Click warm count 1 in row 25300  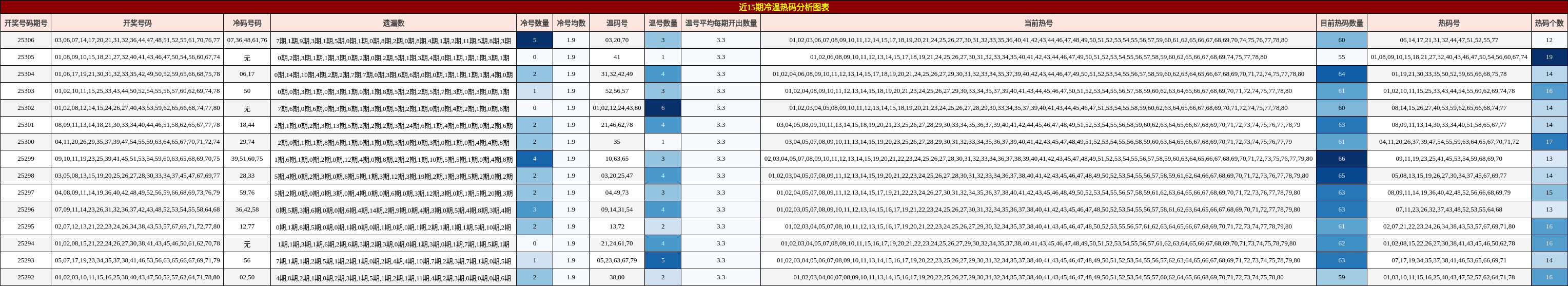663,142
